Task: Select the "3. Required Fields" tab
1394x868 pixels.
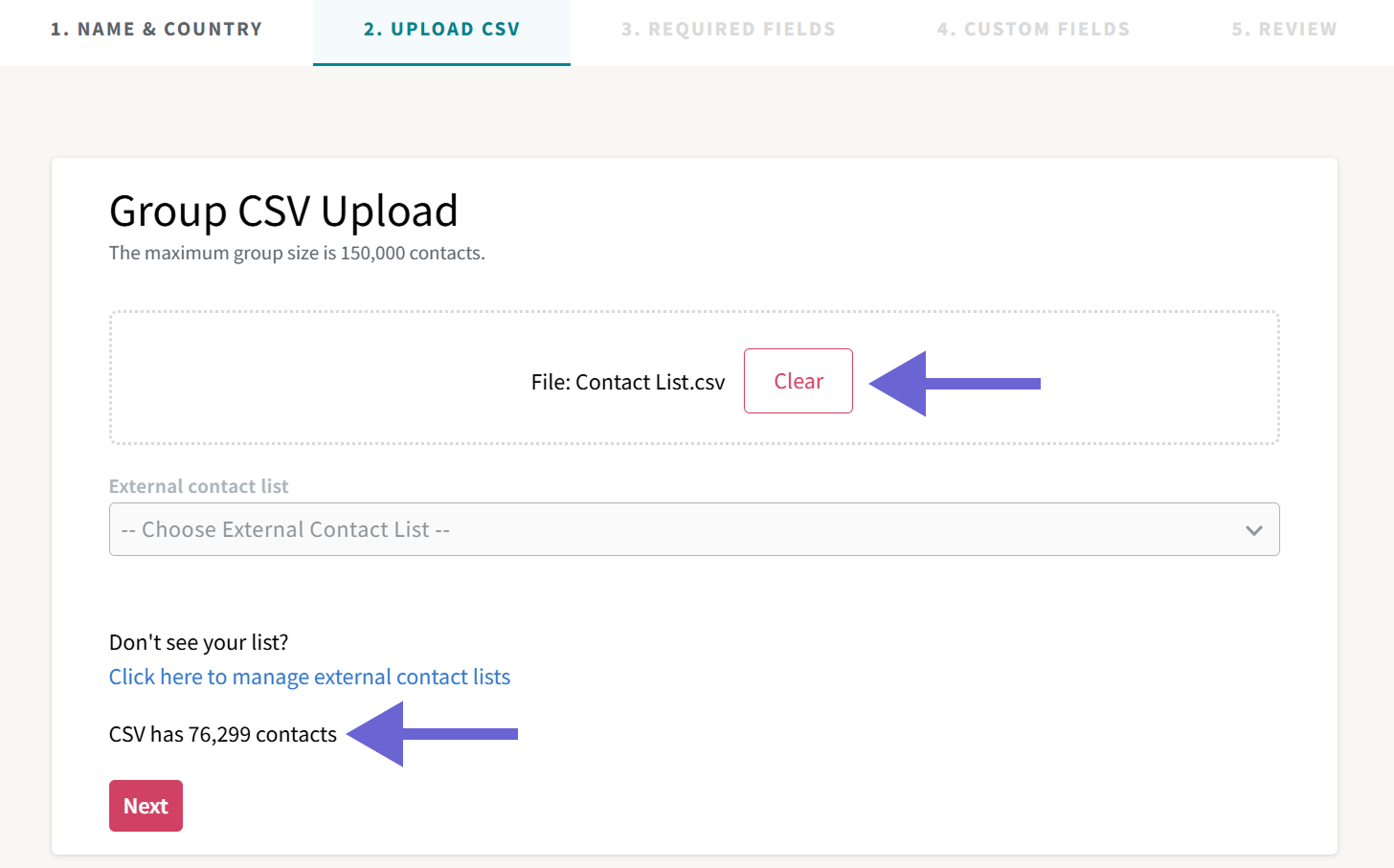Action: point(728,29)
